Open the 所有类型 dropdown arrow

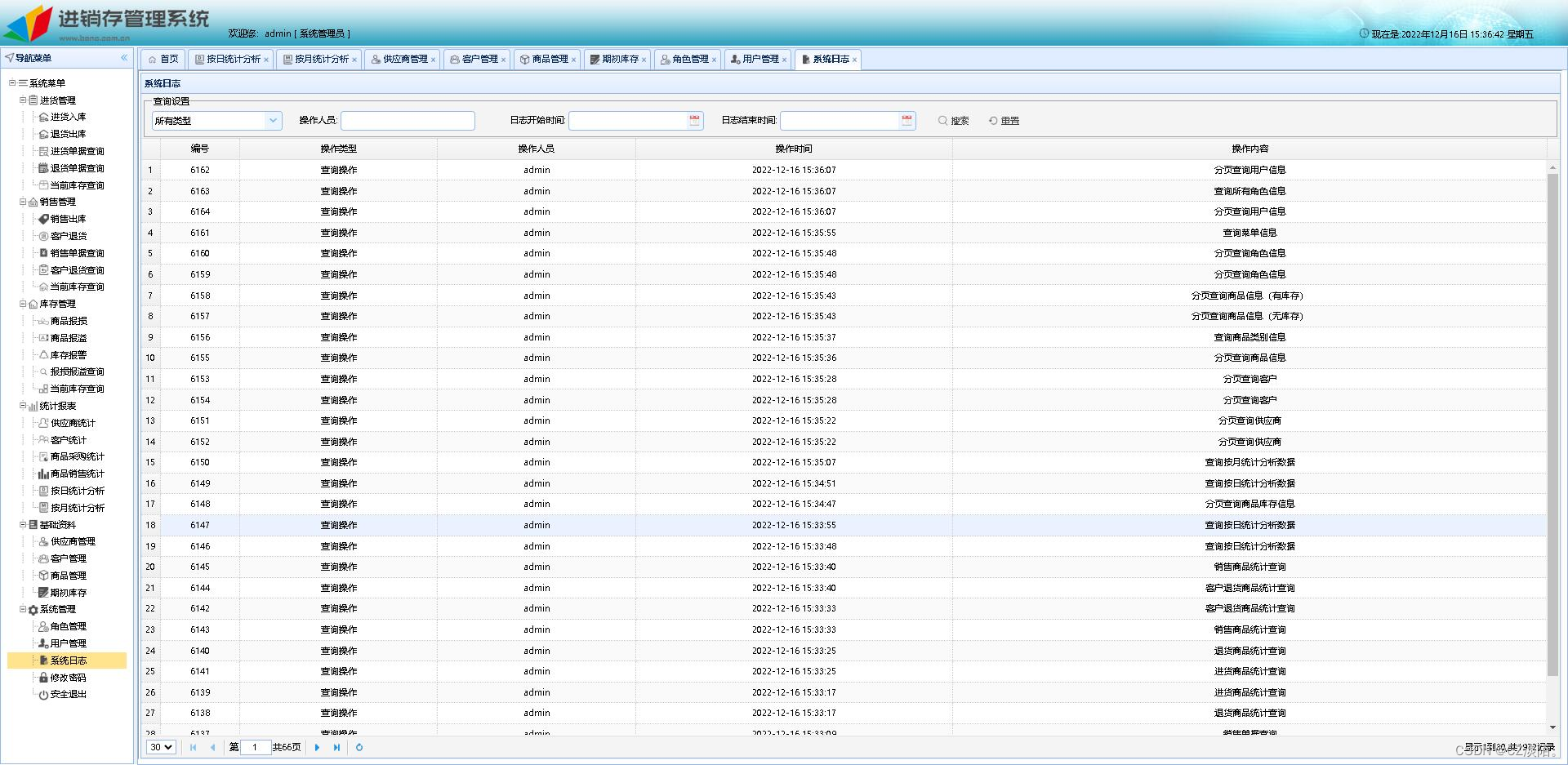point(273,121)
